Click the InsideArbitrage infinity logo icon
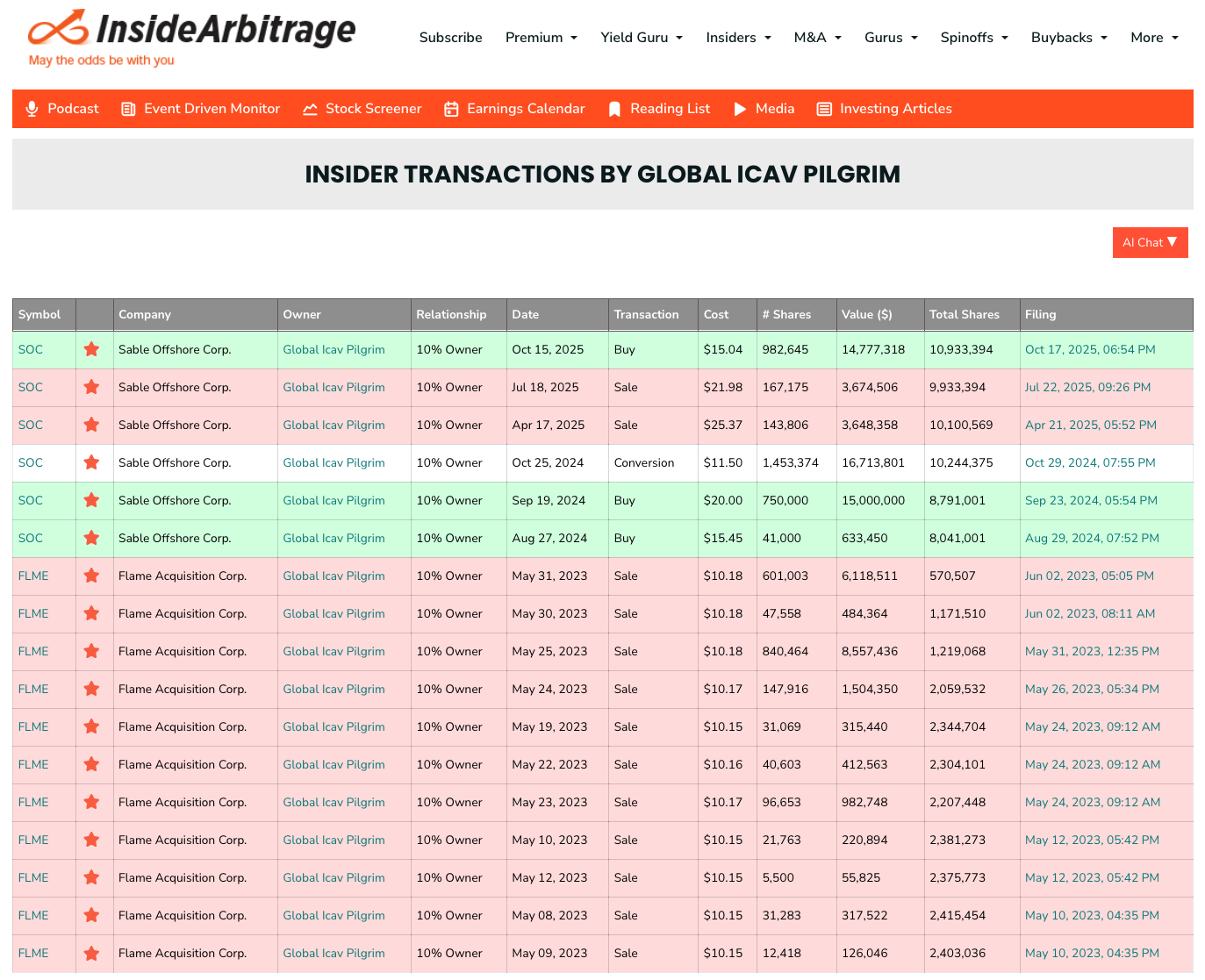 59,28
